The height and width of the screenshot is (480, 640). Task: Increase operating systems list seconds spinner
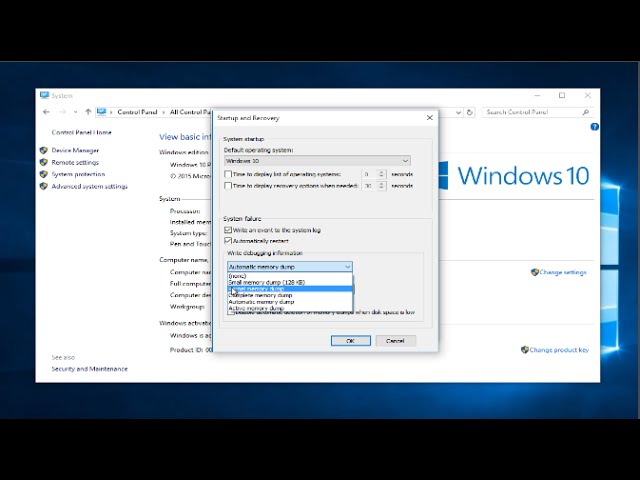click(x=382, y=172)
